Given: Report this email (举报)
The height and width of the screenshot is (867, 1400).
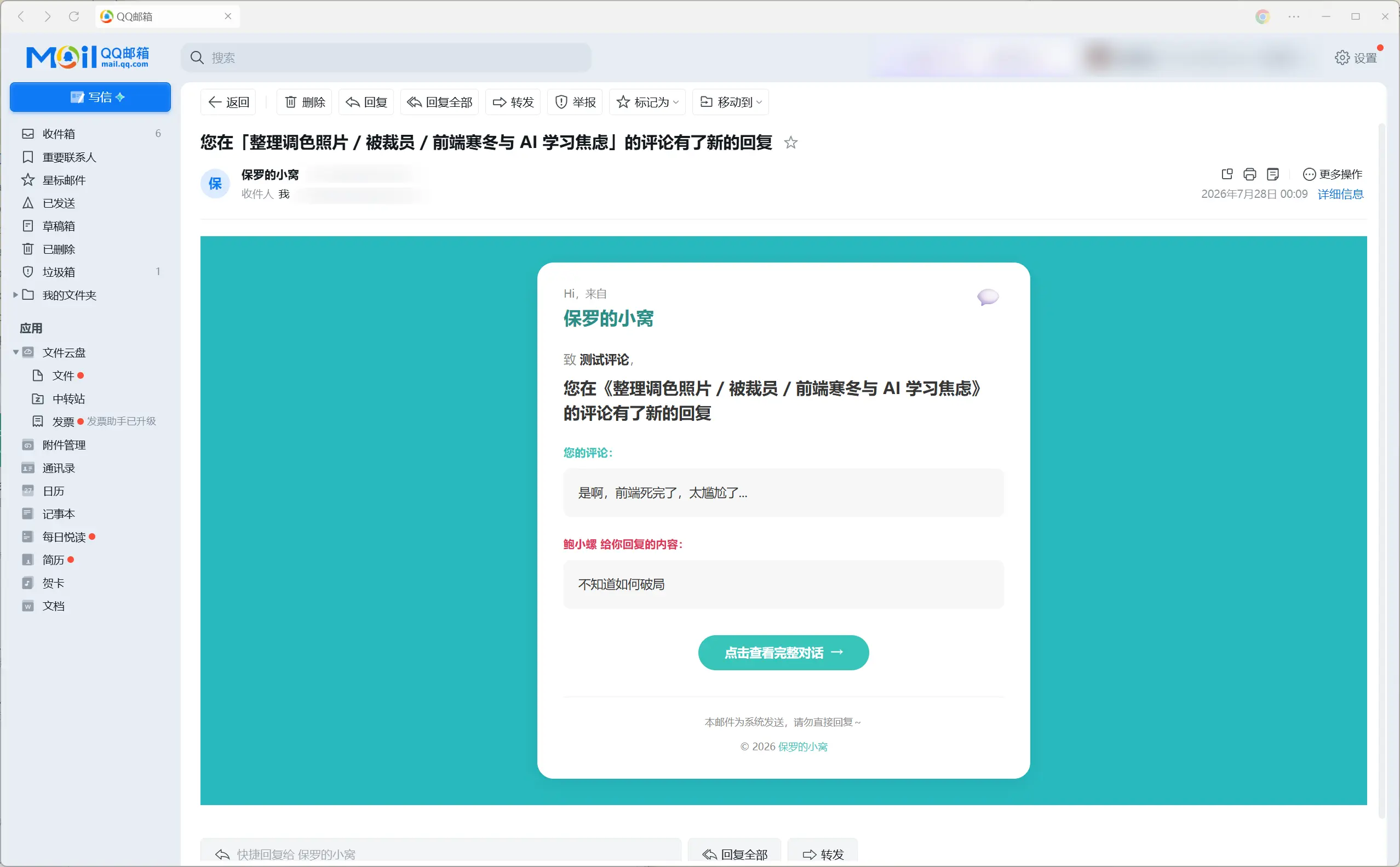Looking at the screenshot, I should pos(575,102).
